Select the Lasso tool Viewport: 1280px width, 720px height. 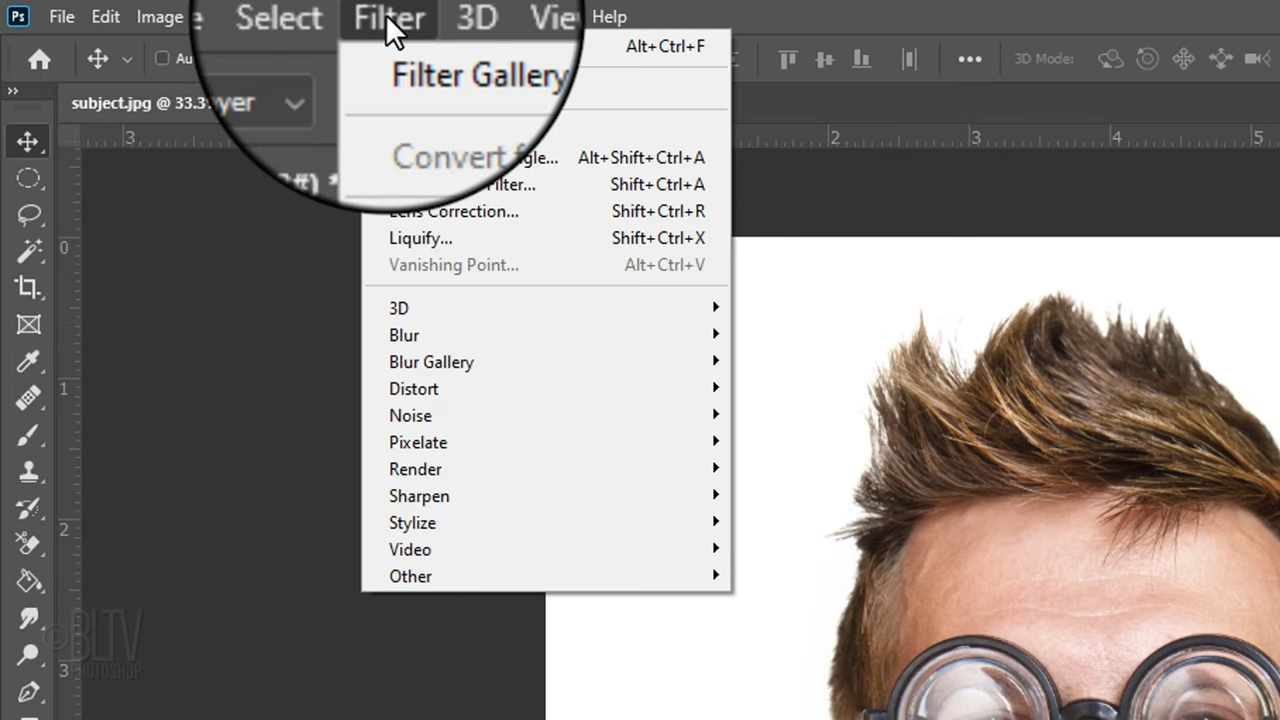(x=27, y=214)
